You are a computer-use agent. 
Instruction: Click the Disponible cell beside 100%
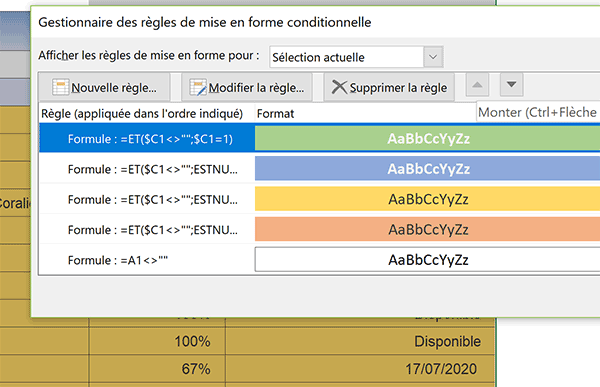pos(360,341)
